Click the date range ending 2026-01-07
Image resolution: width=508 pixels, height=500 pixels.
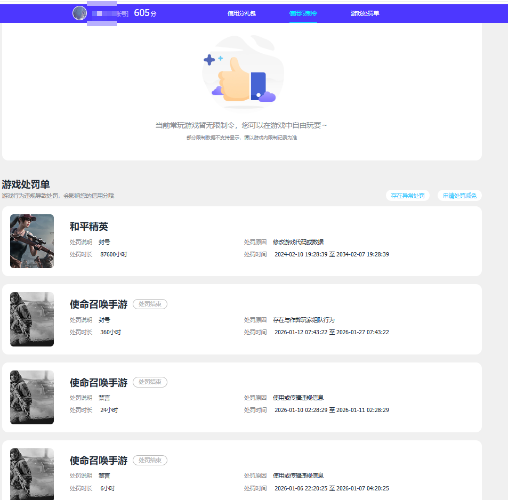(332, 488)
